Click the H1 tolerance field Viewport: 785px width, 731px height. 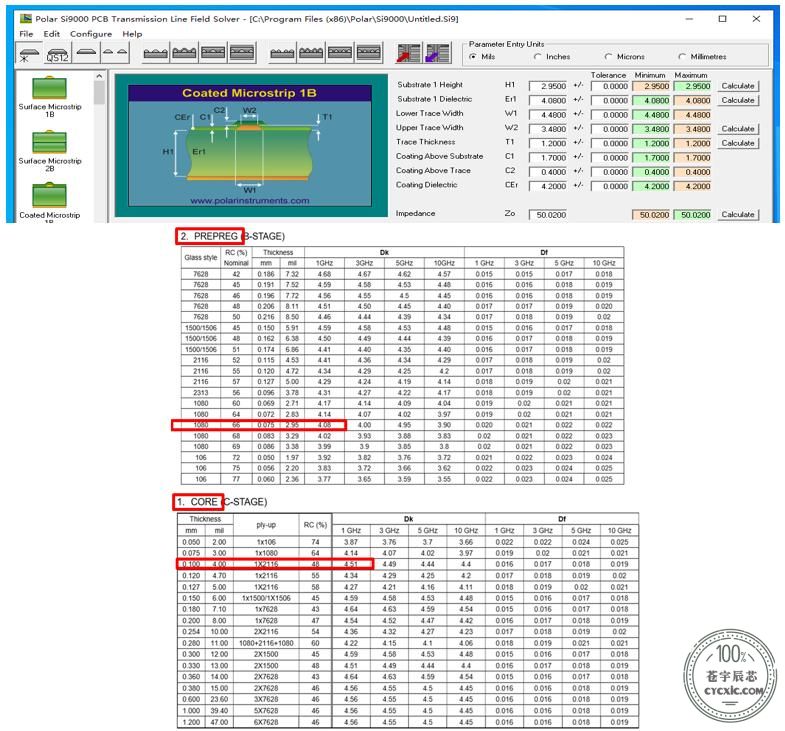coord(609,86)
